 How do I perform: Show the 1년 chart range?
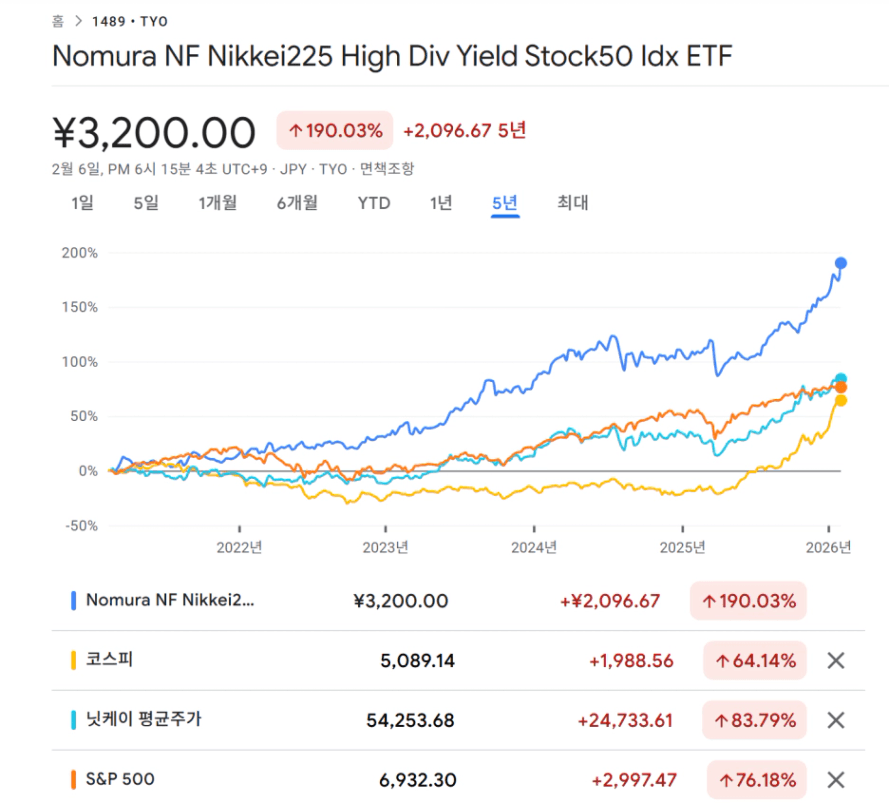441,203
